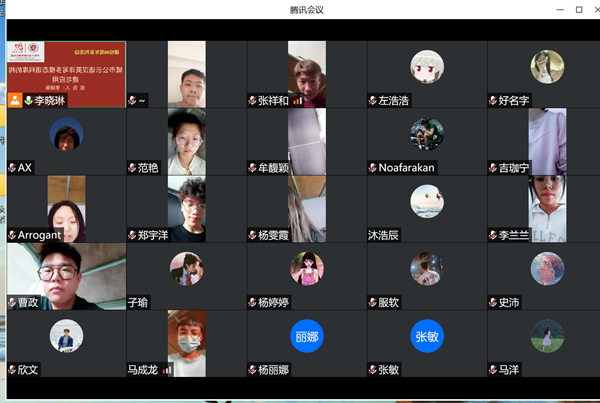Click the anime avatar of 服软
The image size is (600, 403).
[426, 268]
